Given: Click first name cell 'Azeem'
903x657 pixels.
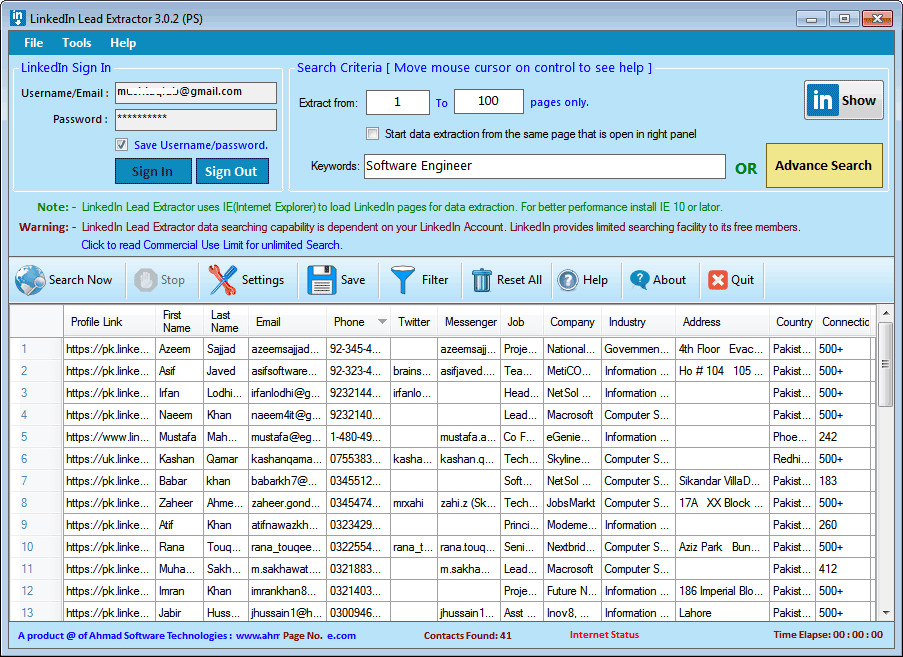Looking at the screenshot, I should tap(179, 348).
